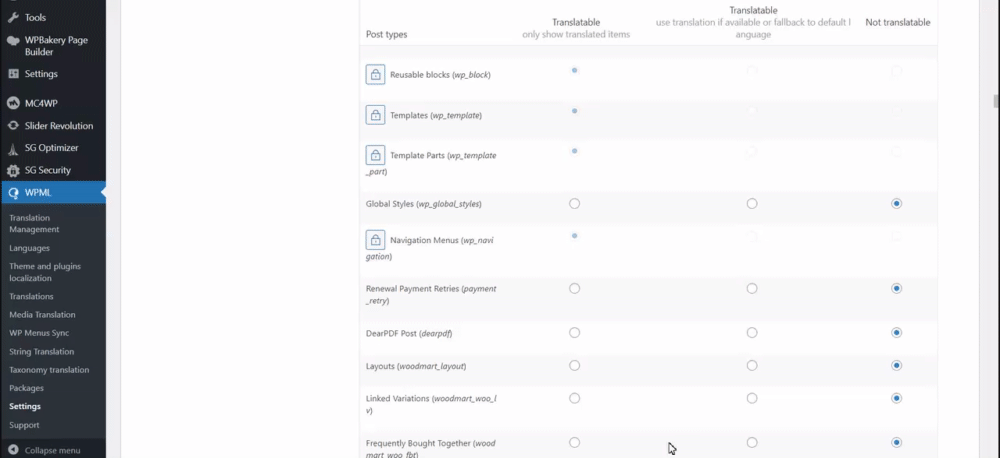The height and width of the screenshot is (458, 1000).
Task: Click the lock icon beside Reusable blocks
Action: pos(375,75)
